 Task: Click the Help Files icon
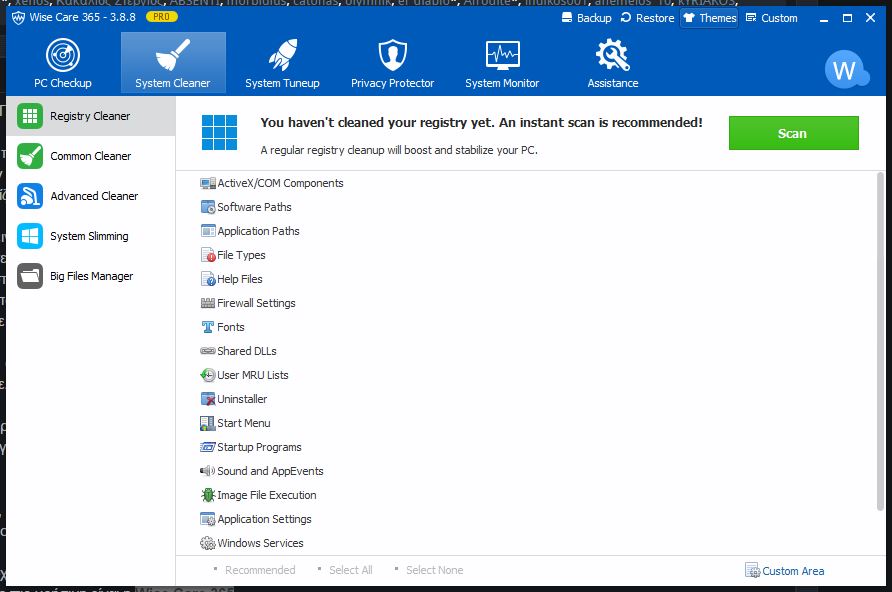(208, 279)
